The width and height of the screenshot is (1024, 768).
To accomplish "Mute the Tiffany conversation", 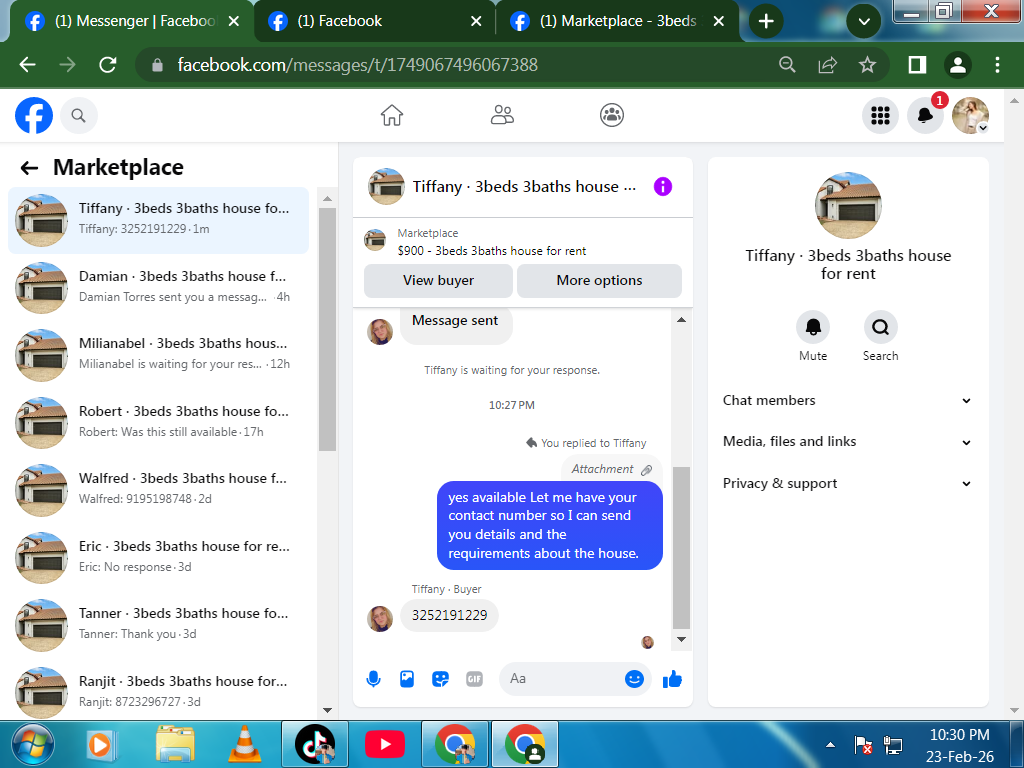I will [x=813, y=327].
